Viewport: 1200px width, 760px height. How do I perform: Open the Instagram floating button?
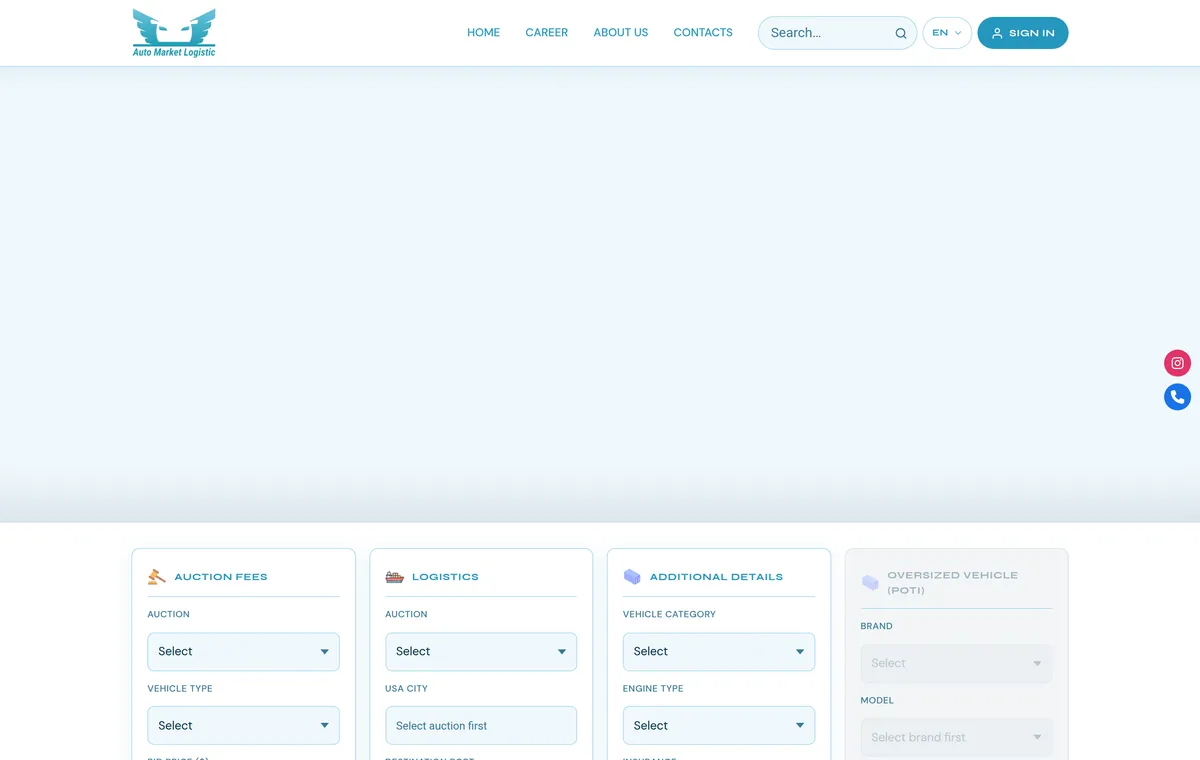click(x=1178, y=363)
